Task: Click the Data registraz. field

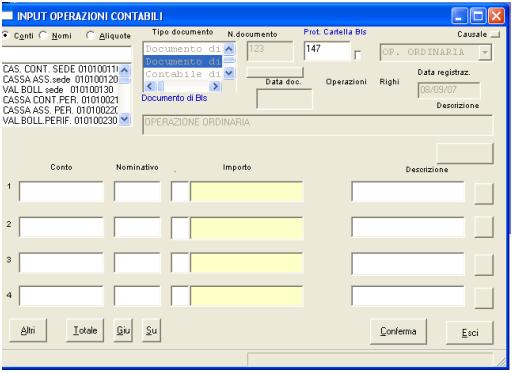Action: click(449, 90)
